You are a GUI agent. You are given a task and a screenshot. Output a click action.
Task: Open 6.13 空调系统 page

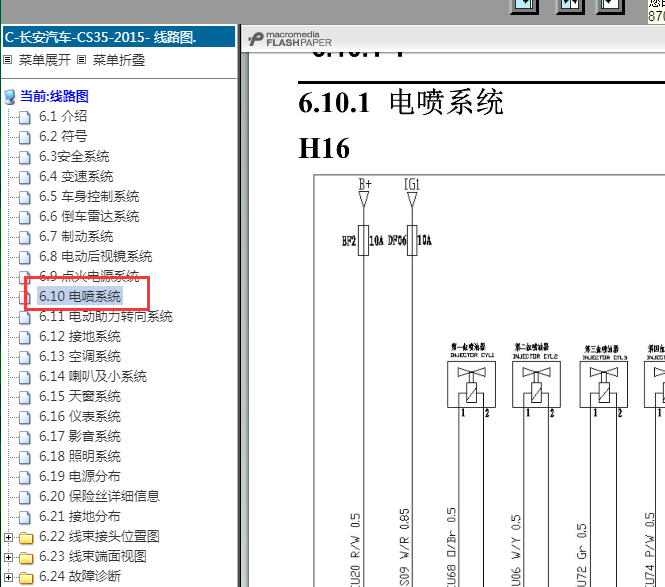(80, 356)
